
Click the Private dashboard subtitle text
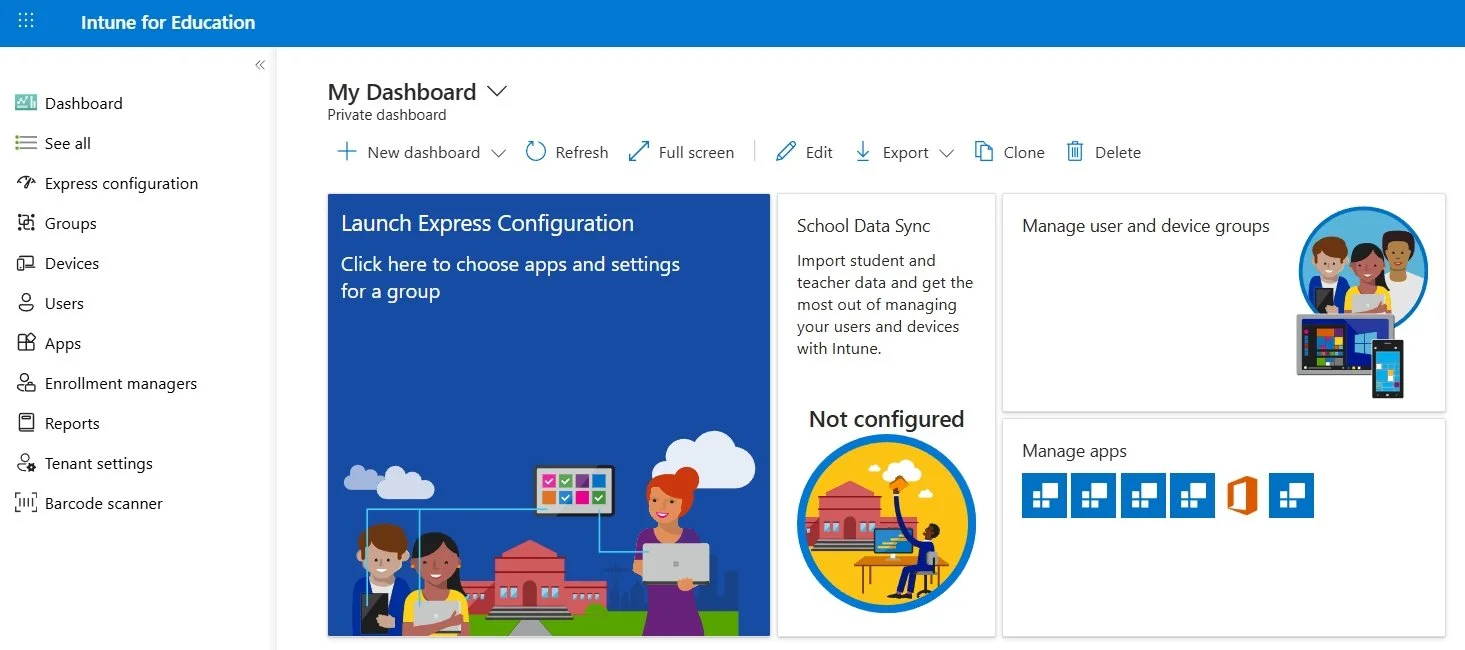(x=387, y=115)
